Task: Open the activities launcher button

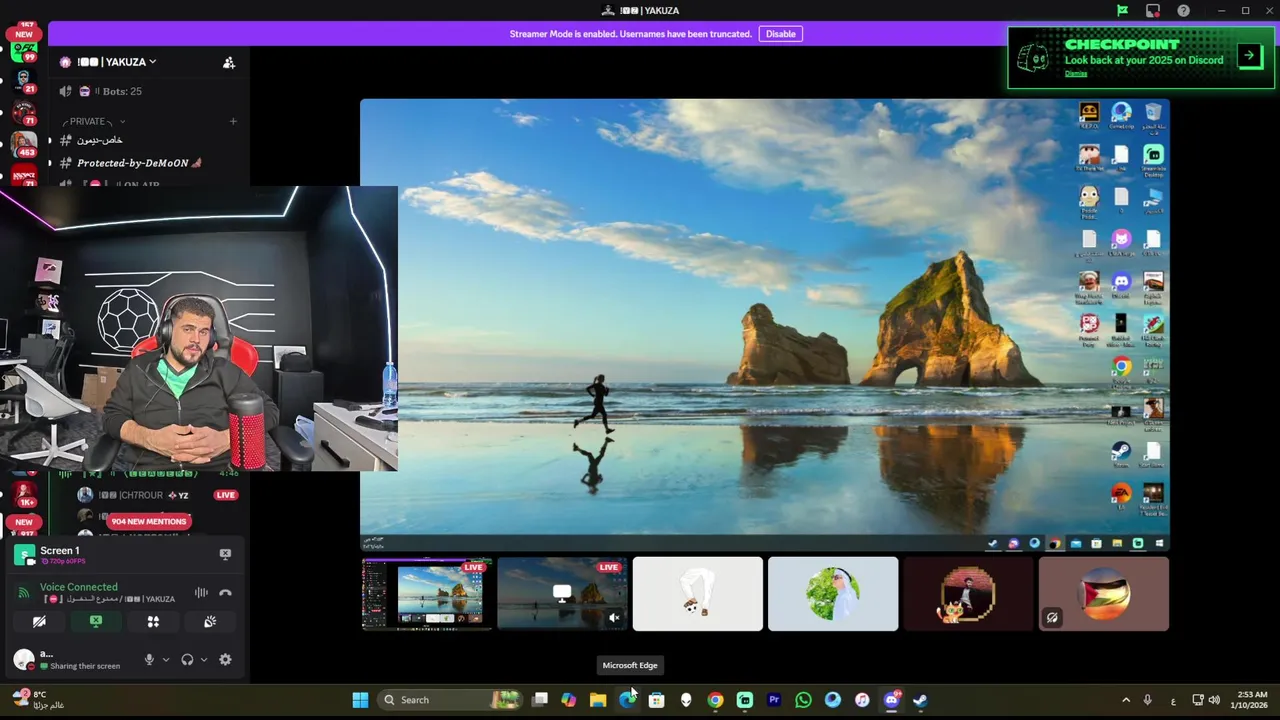Action: click(x=153, y=621)
